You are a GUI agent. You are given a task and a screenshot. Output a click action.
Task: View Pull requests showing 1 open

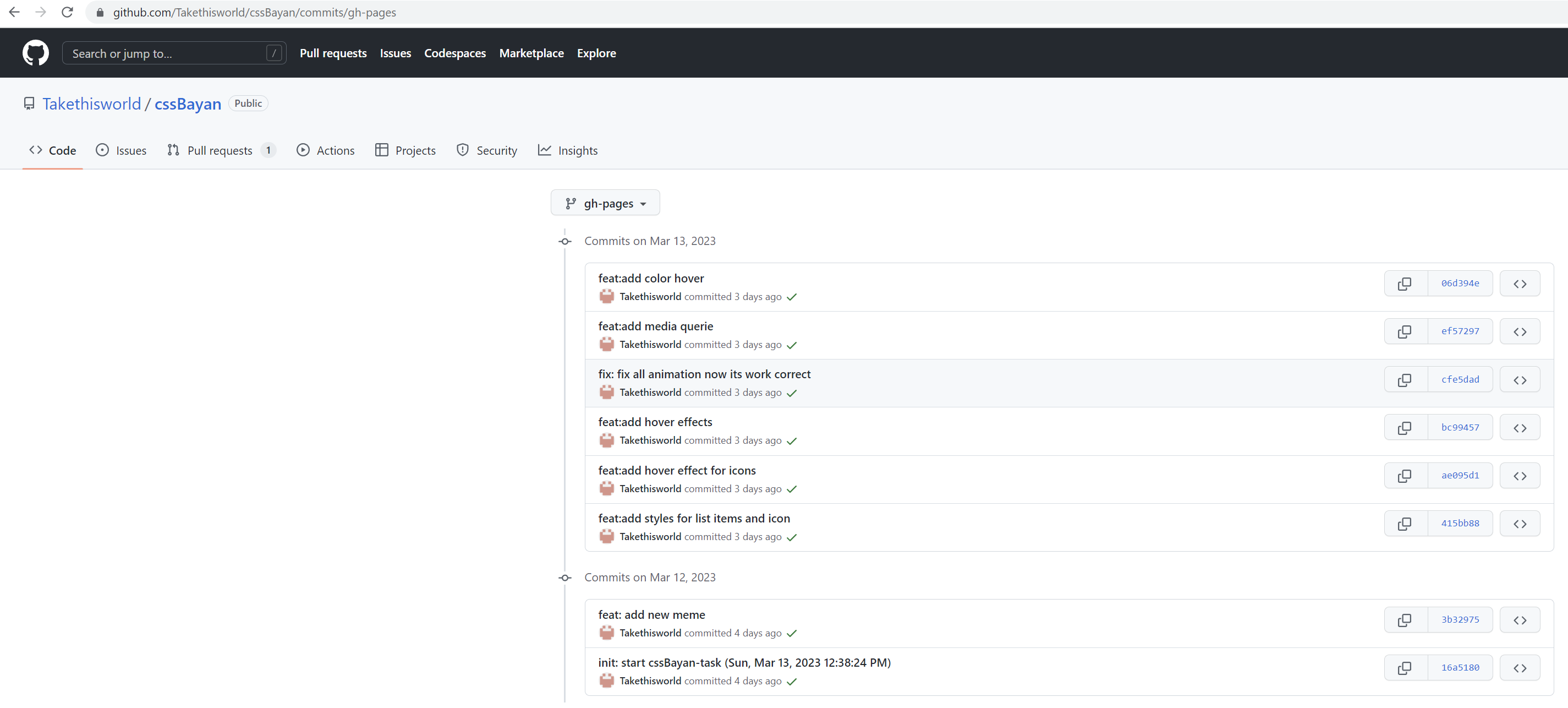pos(220,150)
